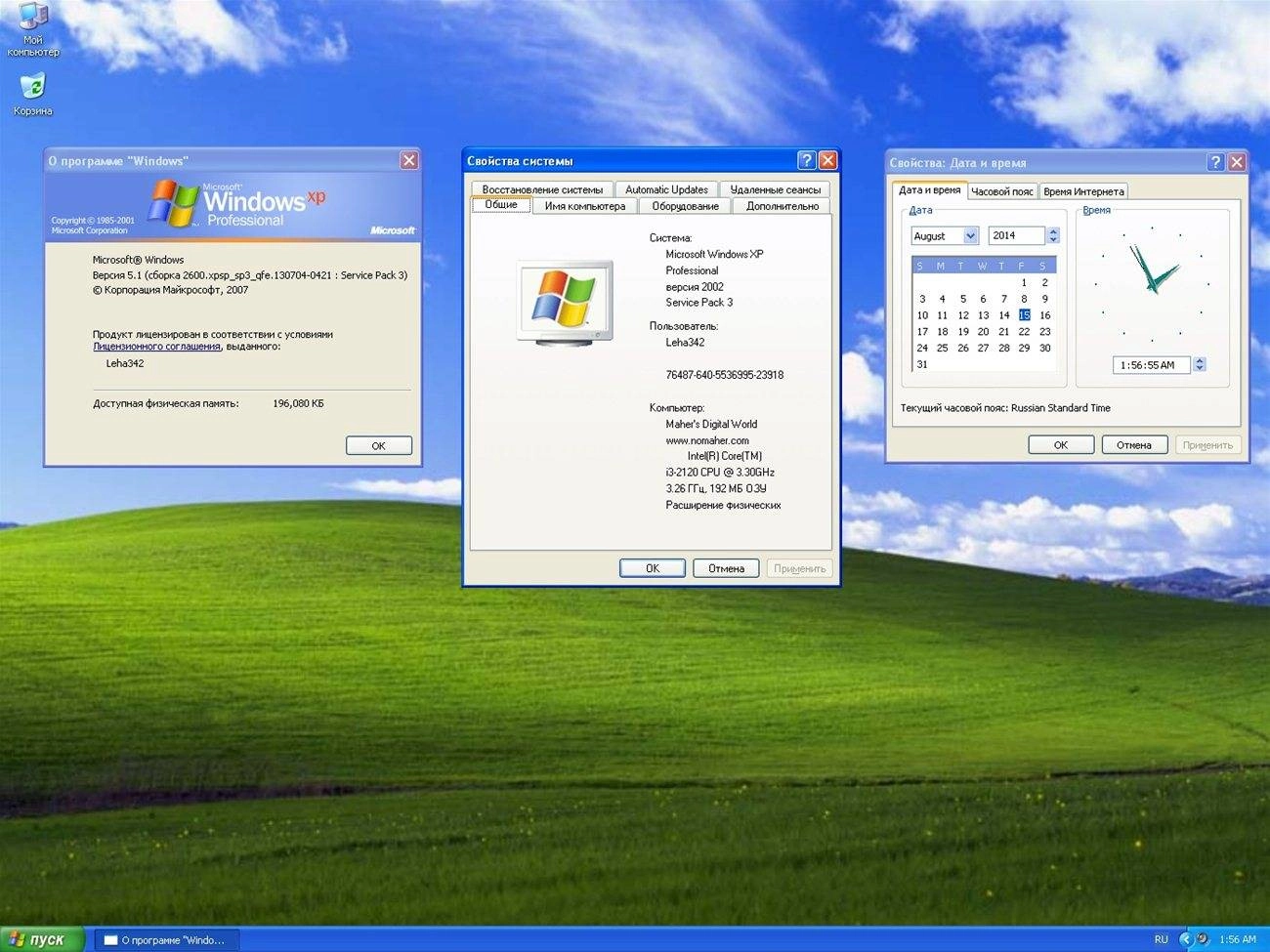Screen dimensions: 1270x952
Task: Switch to the Дополнительно tab
Action: tap(783, 206)
